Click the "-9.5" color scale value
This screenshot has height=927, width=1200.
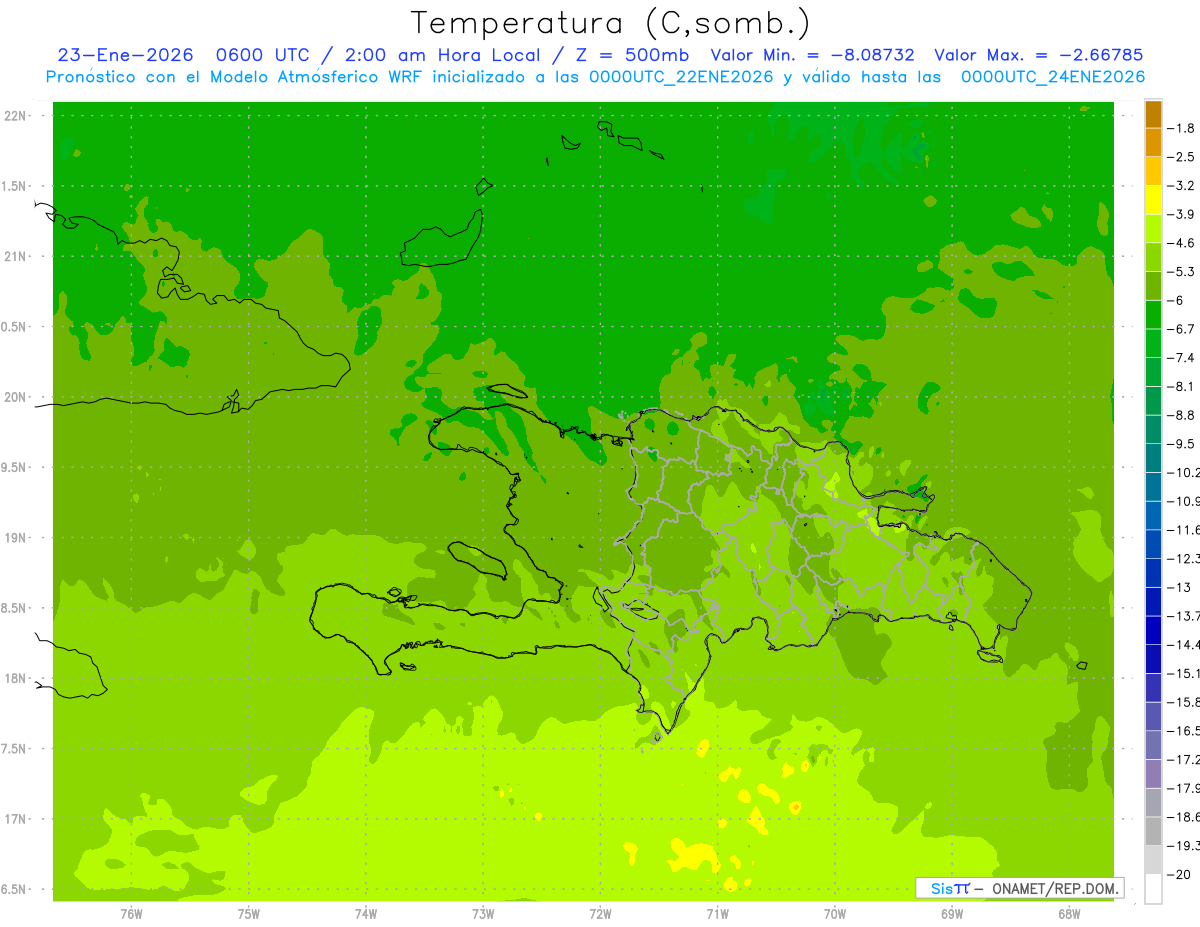(x=1183, y=444)
